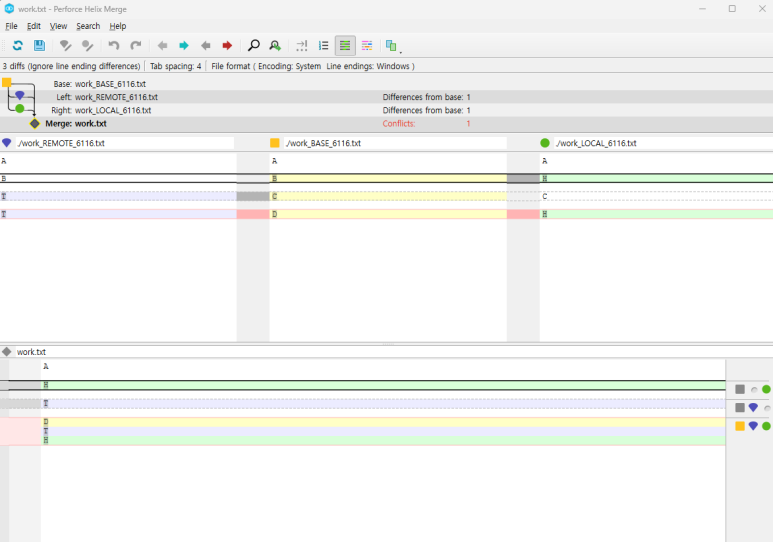This screenshot has width=773, height=542.
Task: Click 'Encoding: System' status text
Action: coord(289,66)
